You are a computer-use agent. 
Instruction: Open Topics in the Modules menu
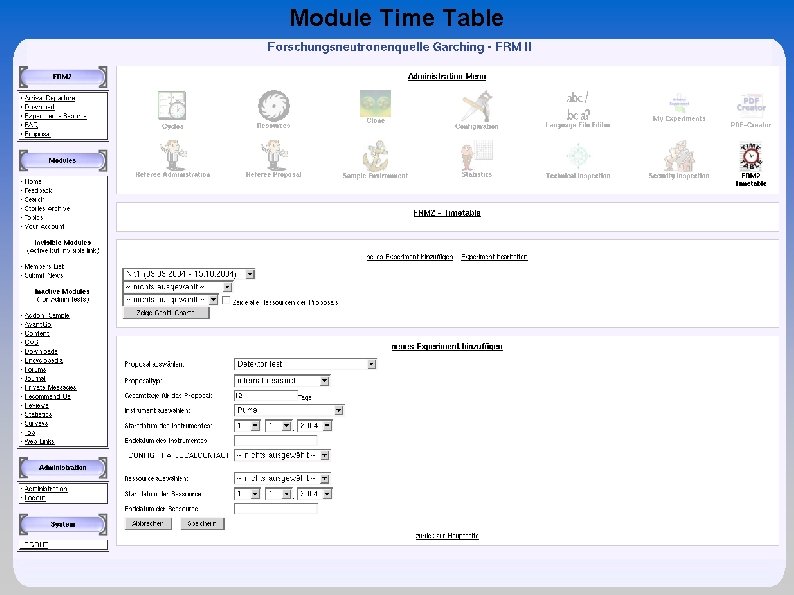(x=34, y=218)
